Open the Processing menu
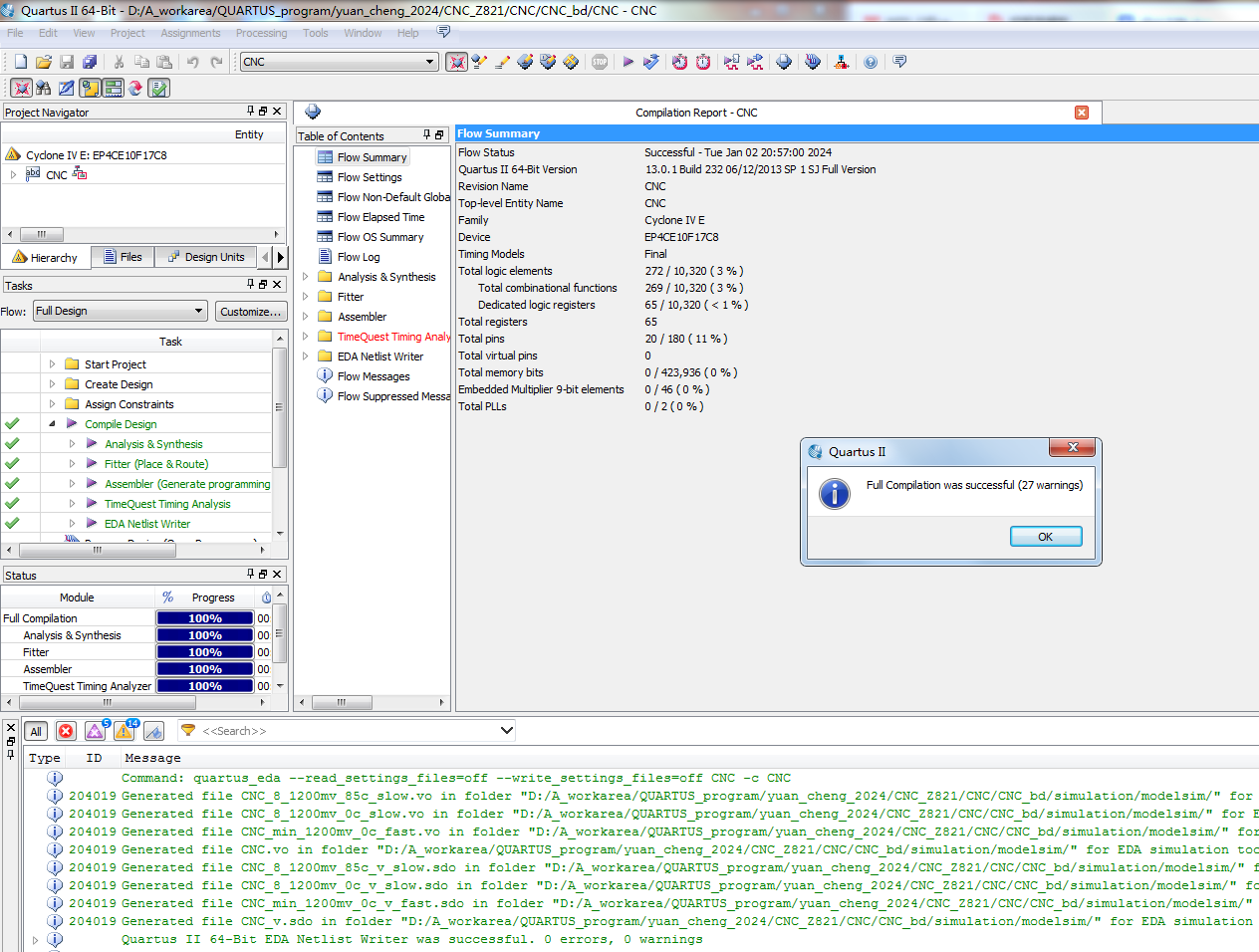The image size is (1259, 952). pos(261,33)
